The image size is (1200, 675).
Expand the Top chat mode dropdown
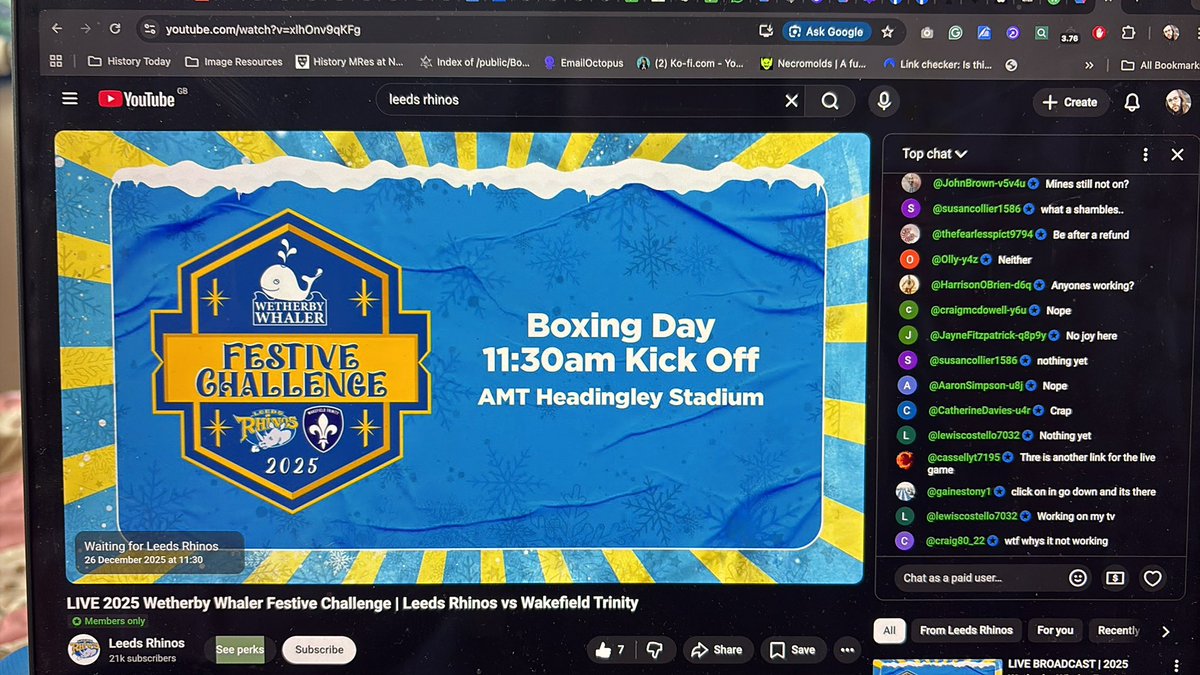pyautogui.click(x=935, y=154)
